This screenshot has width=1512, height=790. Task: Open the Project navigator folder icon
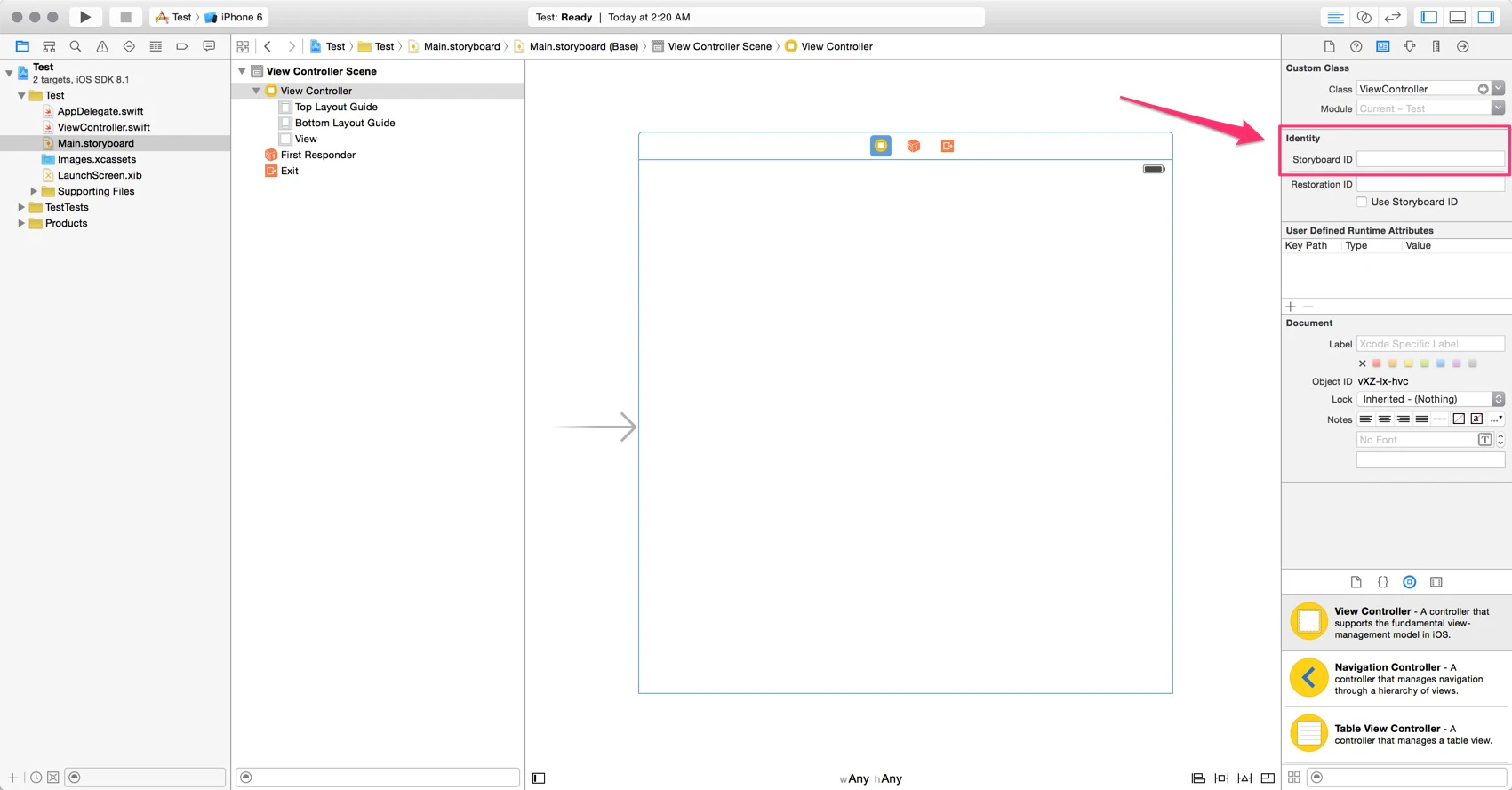(22, 46)
